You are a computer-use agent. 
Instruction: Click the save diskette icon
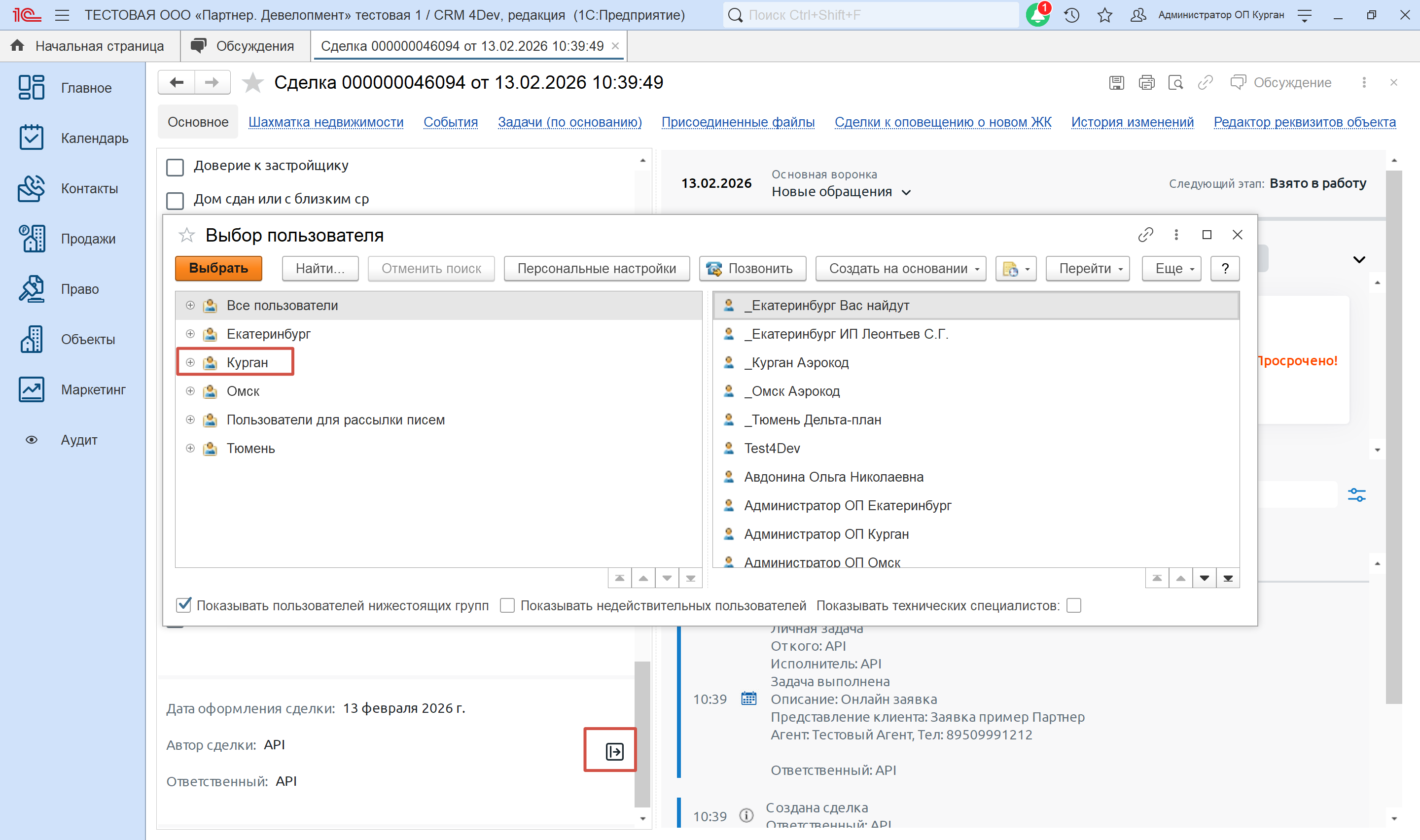1116,83
